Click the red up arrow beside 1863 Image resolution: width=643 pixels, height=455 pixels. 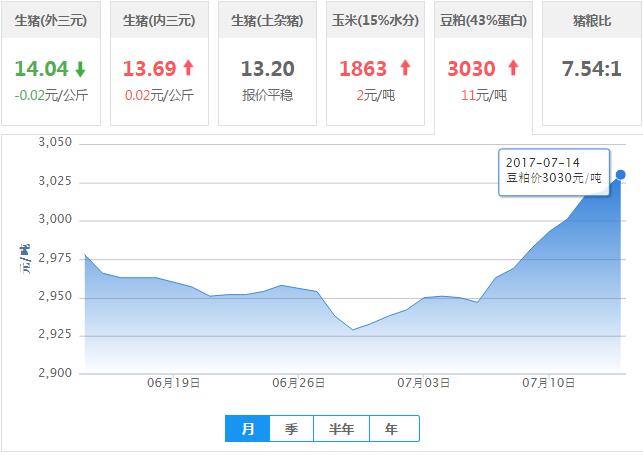[x=405, y=68]
